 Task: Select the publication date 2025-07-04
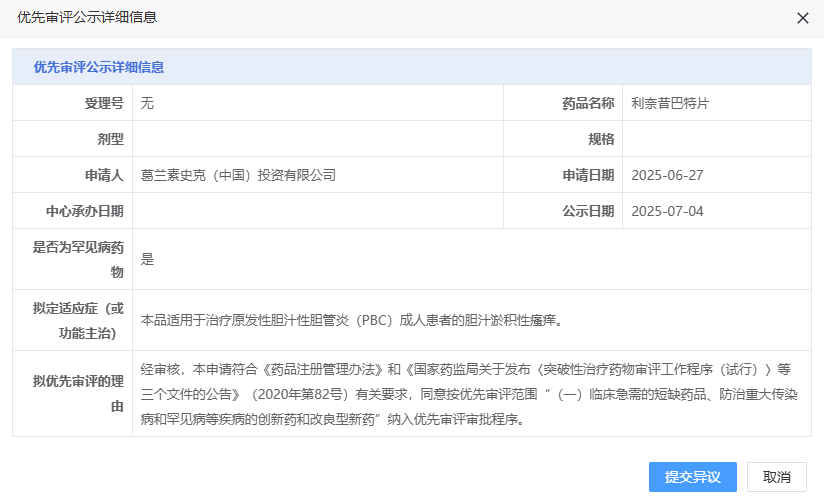pos(667,211)
